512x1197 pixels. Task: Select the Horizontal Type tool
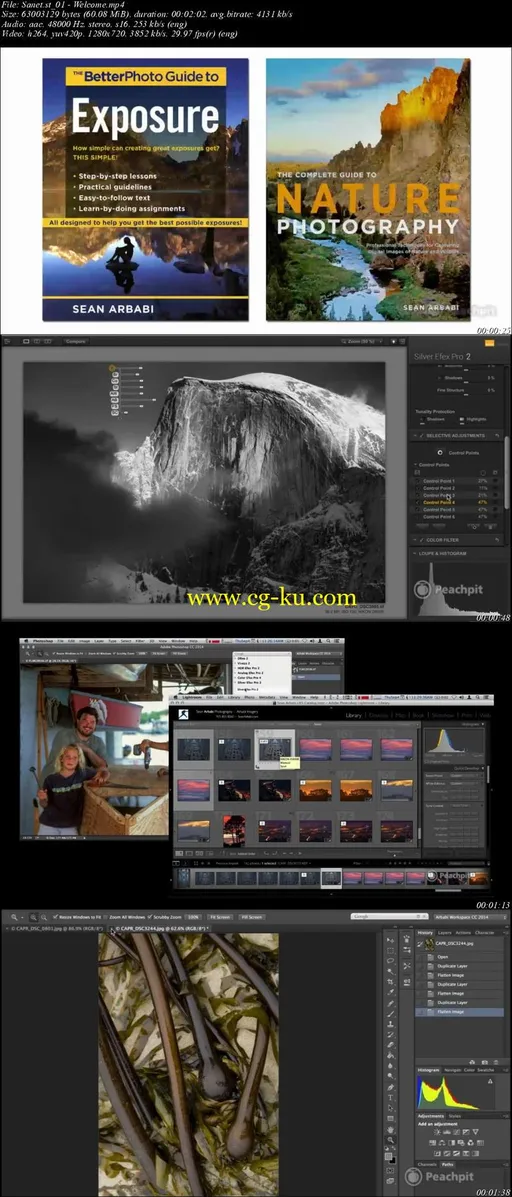point(390,1097)
